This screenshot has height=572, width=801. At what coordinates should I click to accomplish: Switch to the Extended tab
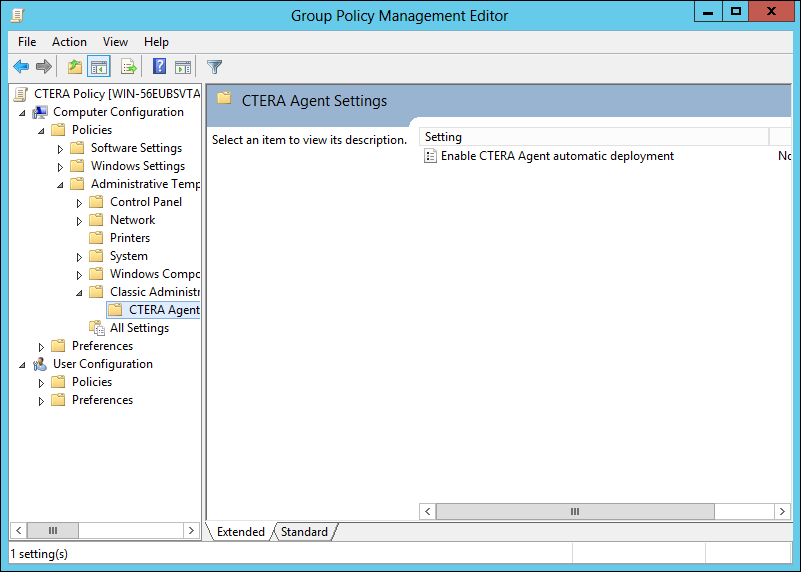[241, 532]
